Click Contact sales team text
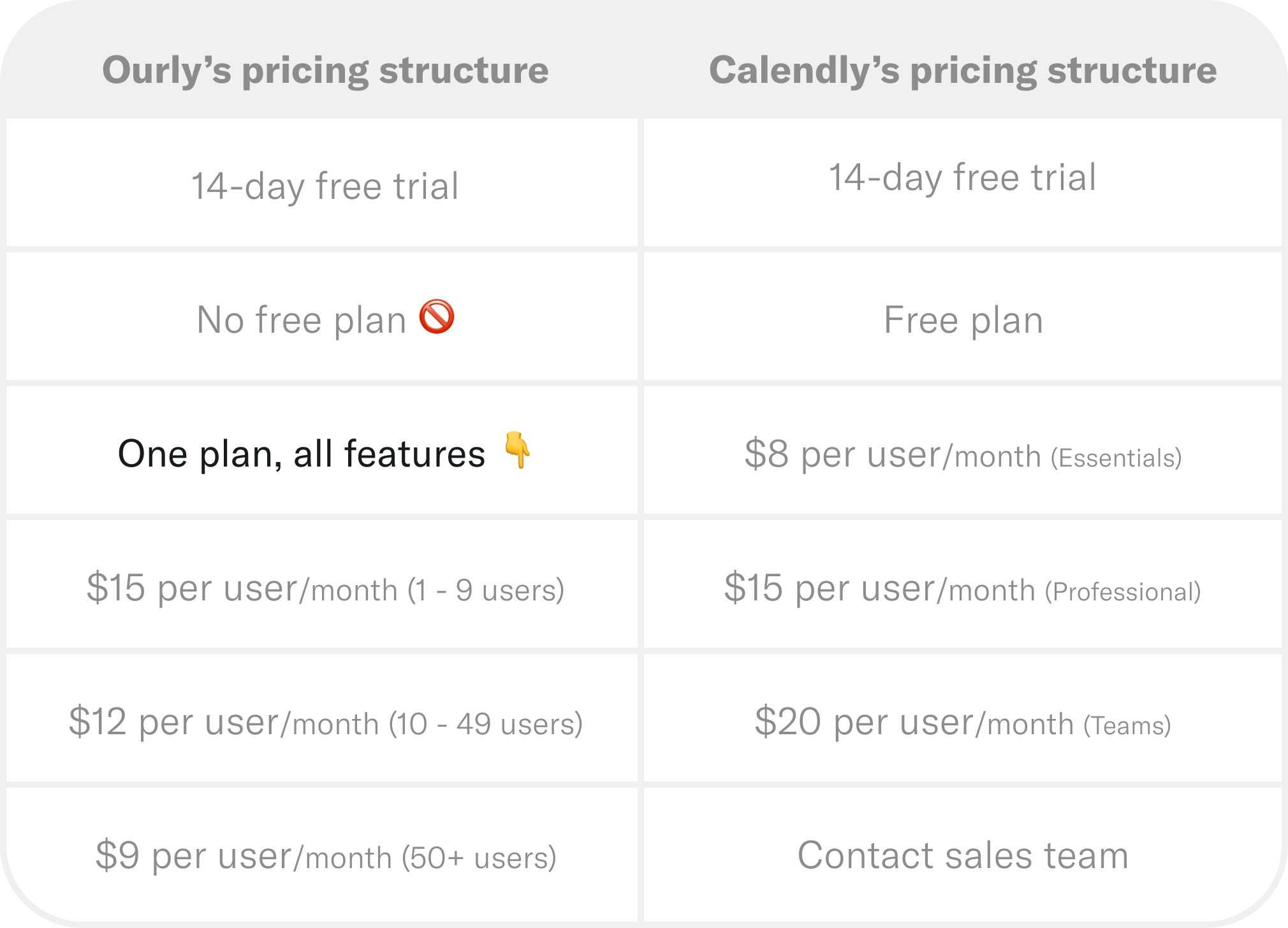This screenshot has width=1288, height=928. [963, 855]
